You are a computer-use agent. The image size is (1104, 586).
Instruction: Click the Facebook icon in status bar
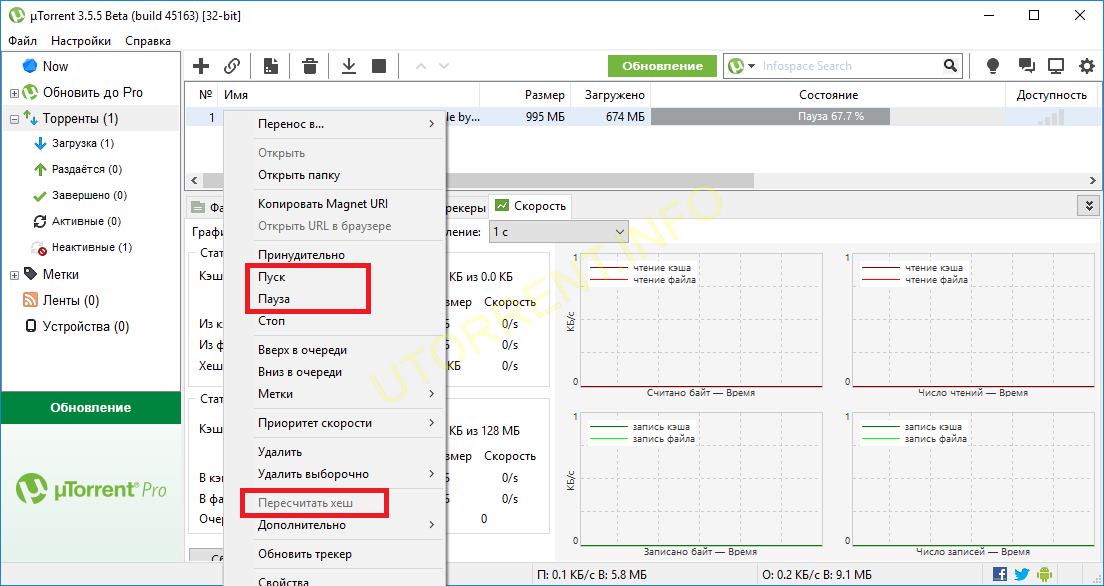pyautogui.click(x=1000, y=573)
